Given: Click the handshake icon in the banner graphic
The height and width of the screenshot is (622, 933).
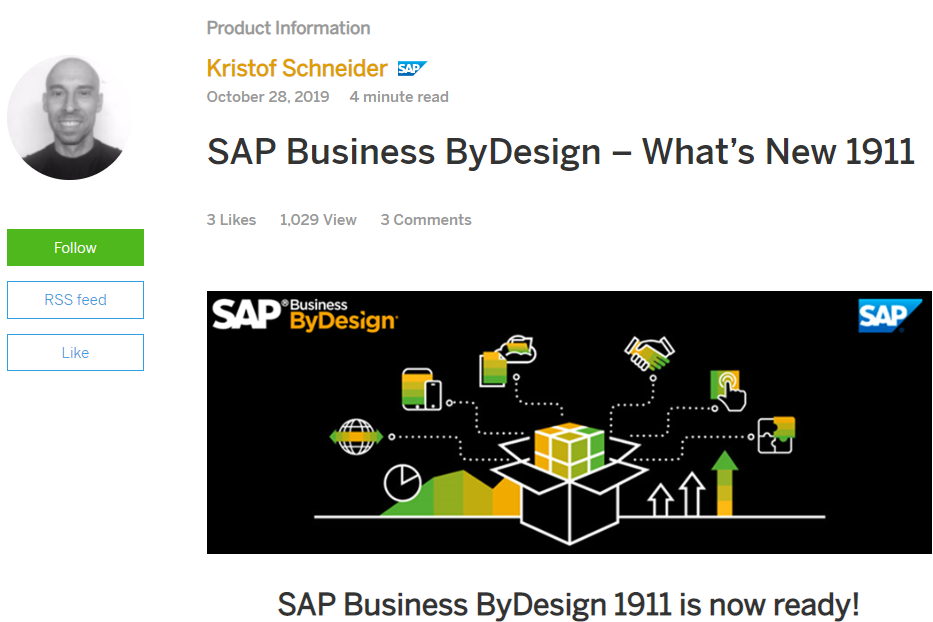Looking at the screenshot, I should coord(649,352).
